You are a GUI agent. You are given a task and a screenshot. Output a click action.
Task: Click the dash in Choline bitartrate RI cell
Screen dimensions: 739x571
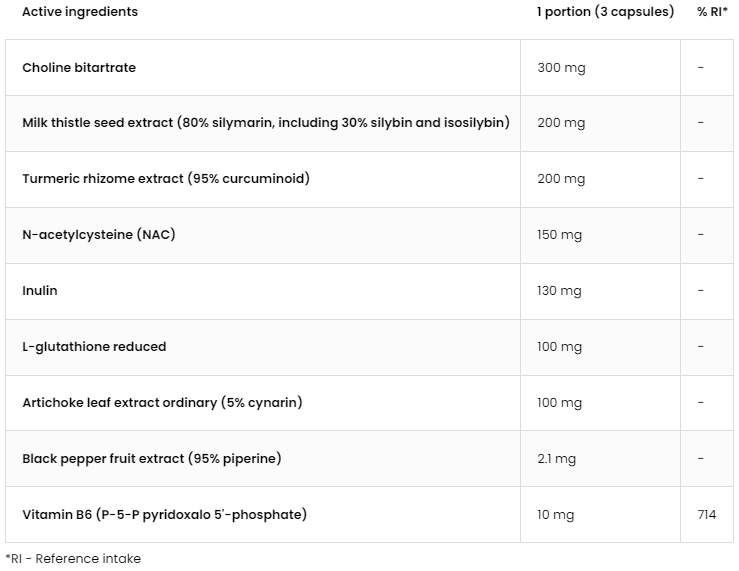701,67
